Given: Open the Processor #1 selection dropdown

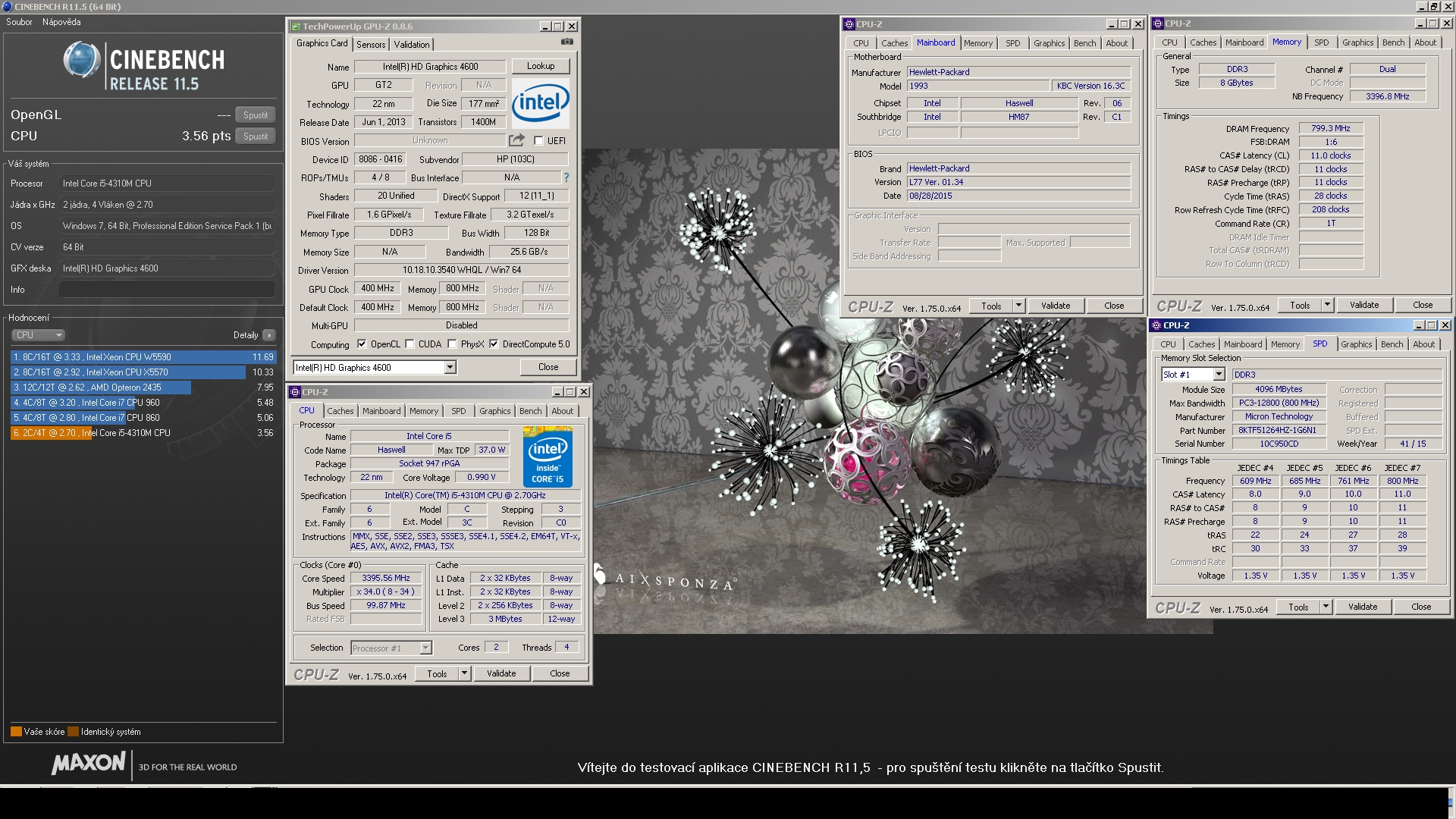Looking at the screenshot, I should 425,648.
